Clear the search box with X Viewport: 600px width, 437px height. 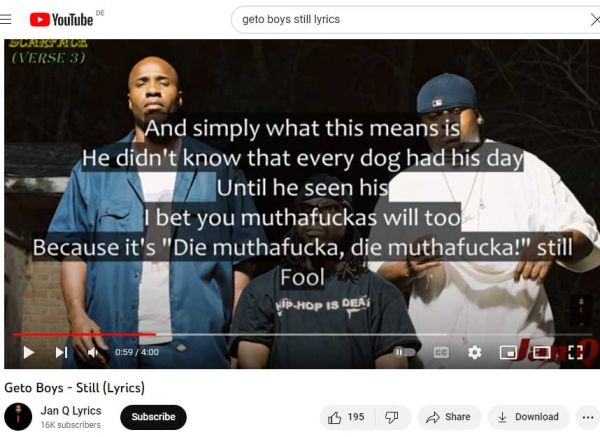coord(595,20)
